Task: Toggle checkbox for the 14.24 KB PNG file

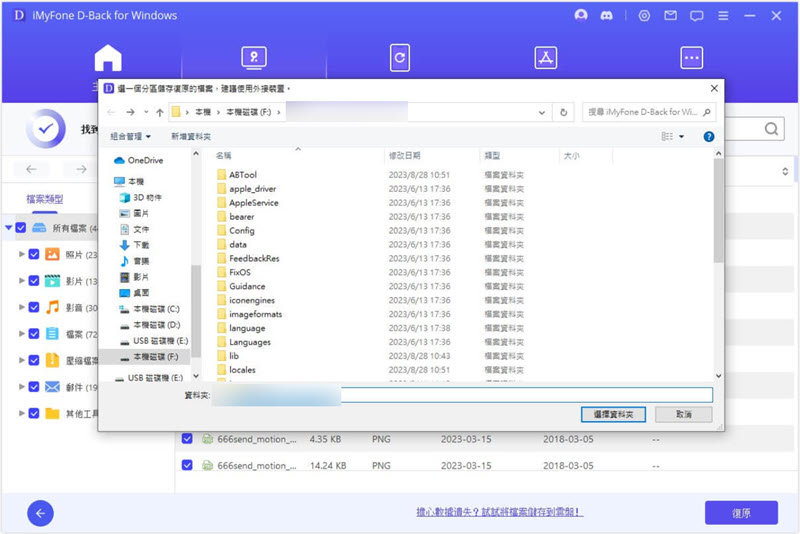Action: [x=187, y=465]
